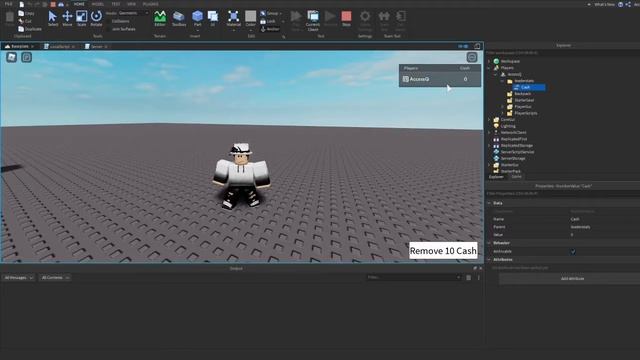Open the FILE menu
Screen dimensions: 640x360
[x=8, y=4]
